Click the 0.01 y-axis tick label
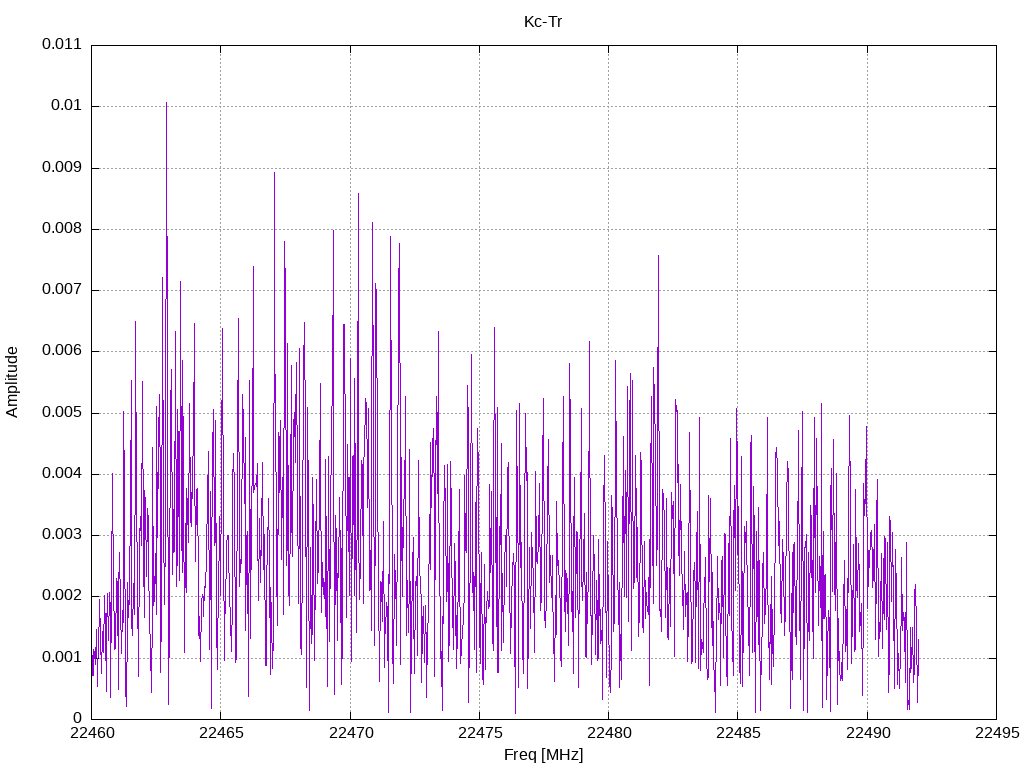The width and height of the screenshot is (1024, 768). (67, 106)
